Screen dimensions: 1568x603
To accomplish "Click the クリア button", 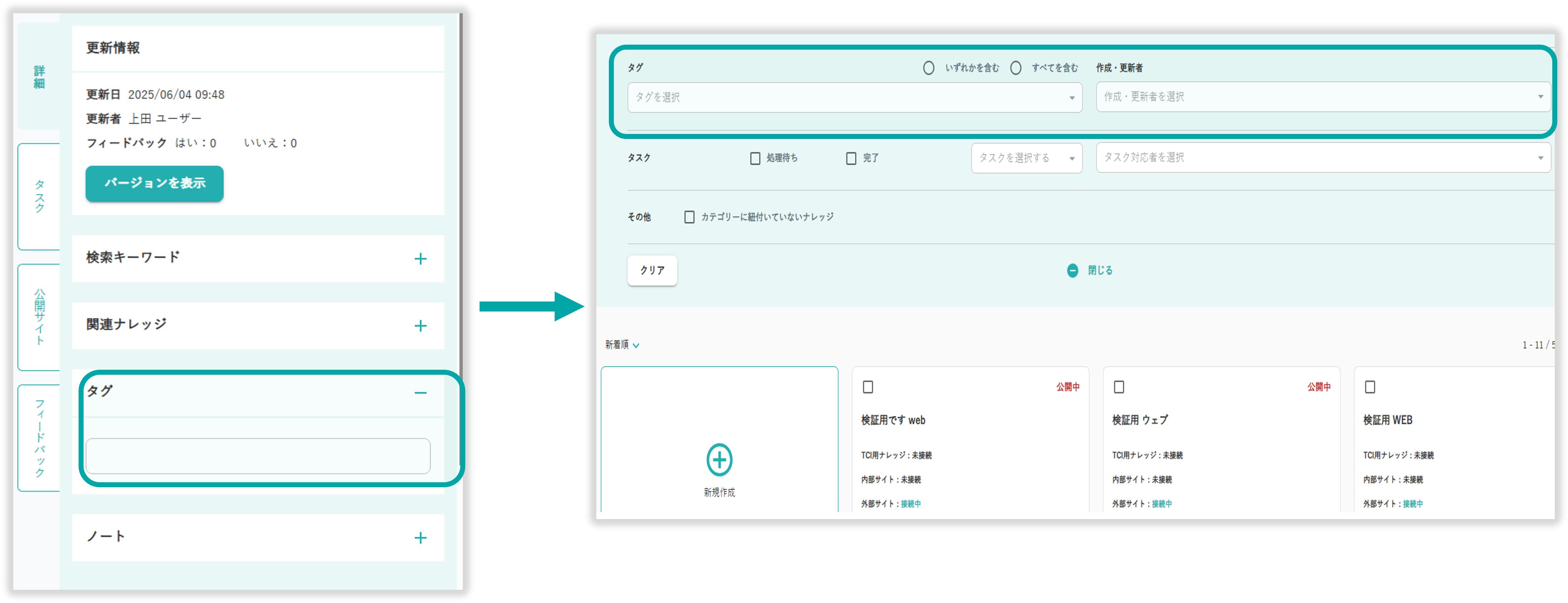I will [x=652, y=270].
